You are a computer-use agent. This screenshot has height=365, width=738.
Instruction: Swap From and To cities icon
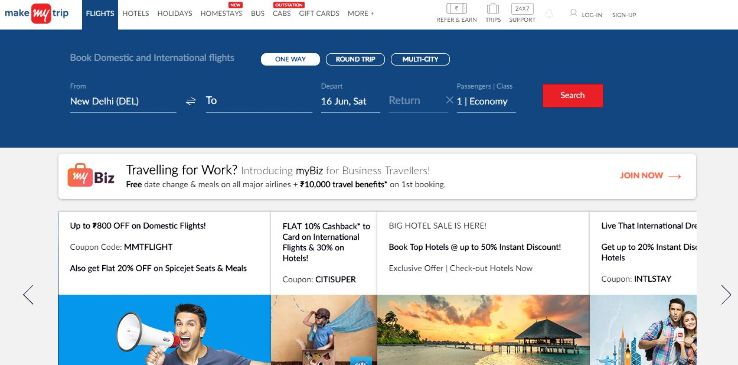click(x=191, y=101)
